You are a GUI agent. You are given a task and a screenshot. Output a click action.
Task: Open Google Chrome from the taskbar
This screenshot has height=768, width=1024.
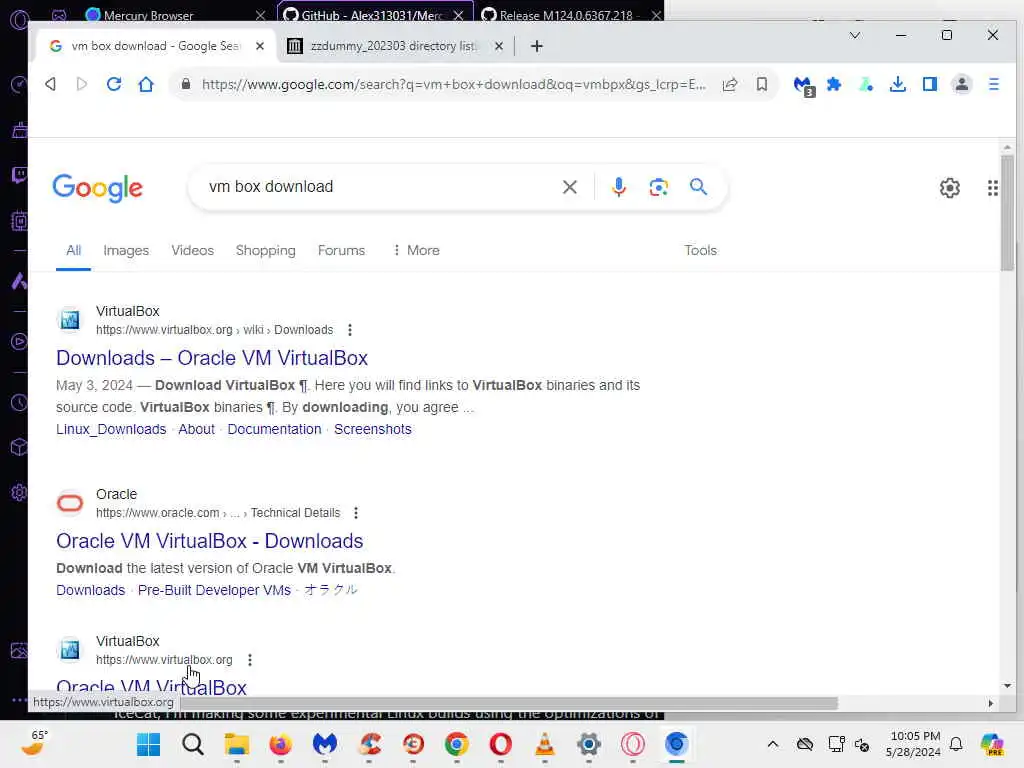pos(456,744)
